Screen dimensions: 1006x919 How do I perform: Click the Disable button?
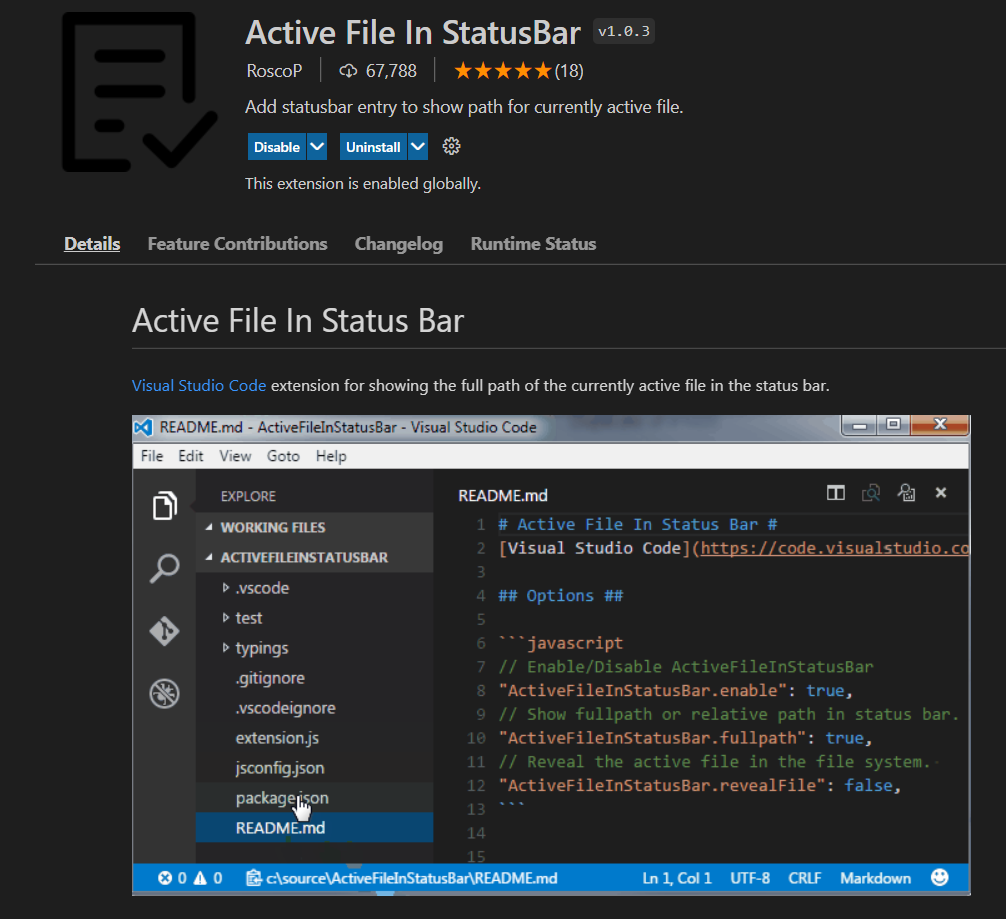click(x=277, y=147)
